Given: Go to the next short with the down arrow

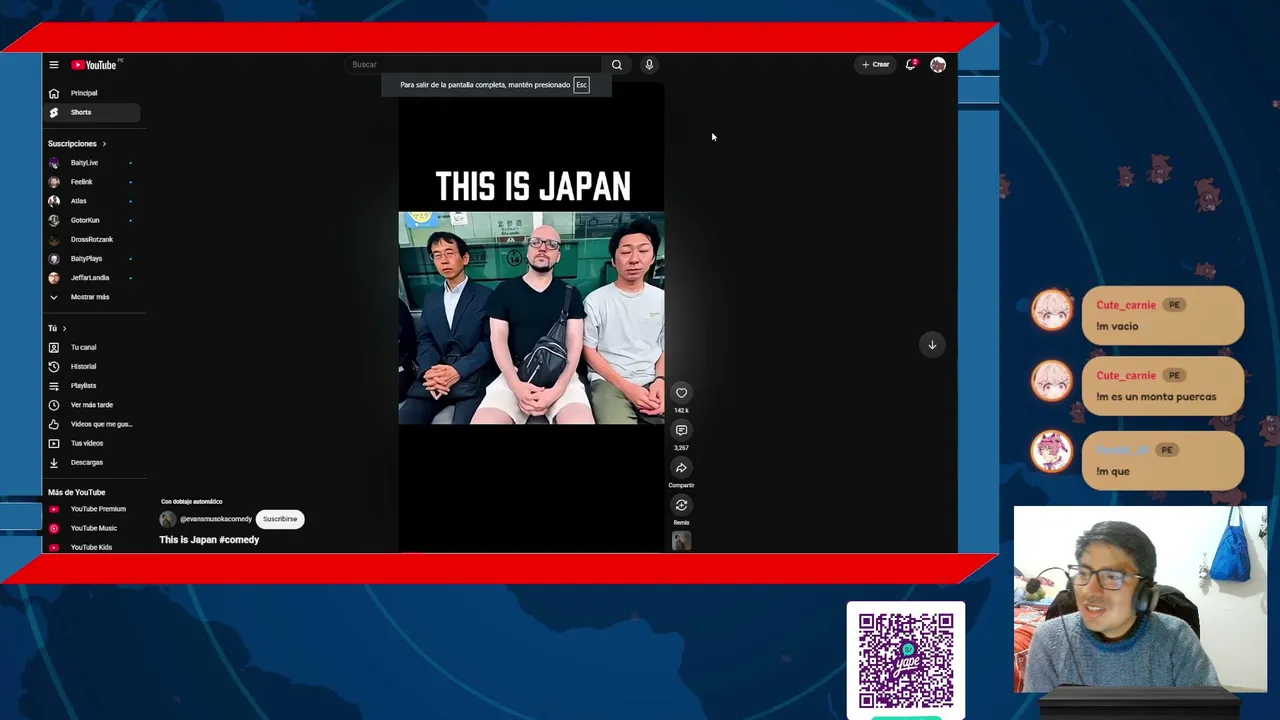Looking at the screenshot, I should pyautogui.click(x=932, y=345).
